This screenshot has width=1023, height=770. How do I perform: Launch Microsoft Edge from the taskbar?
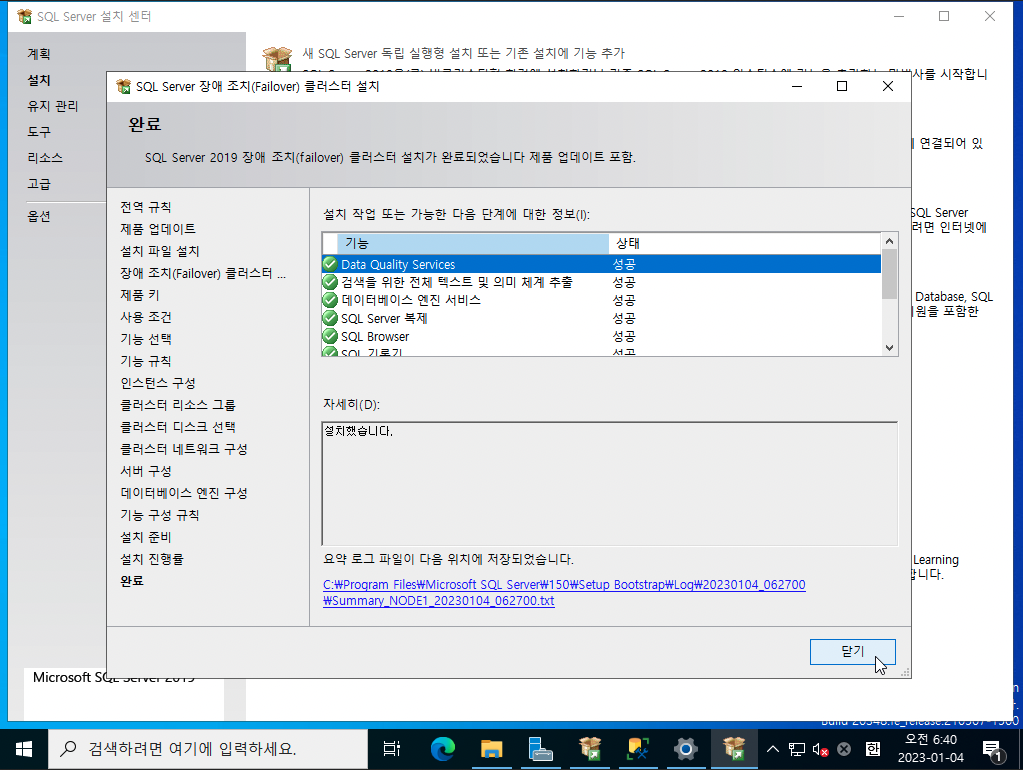pyautogui.click(x=443, y=749)
